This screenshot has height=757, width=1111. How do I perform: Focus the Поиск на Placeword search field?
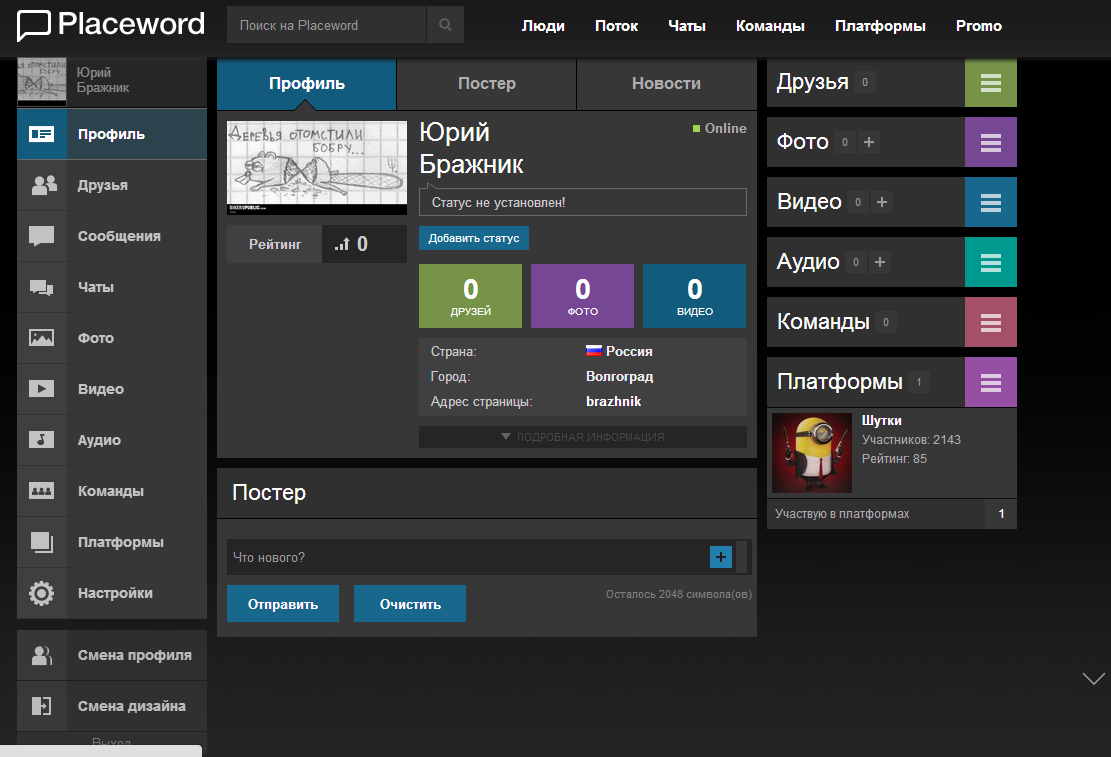[327, 25]
